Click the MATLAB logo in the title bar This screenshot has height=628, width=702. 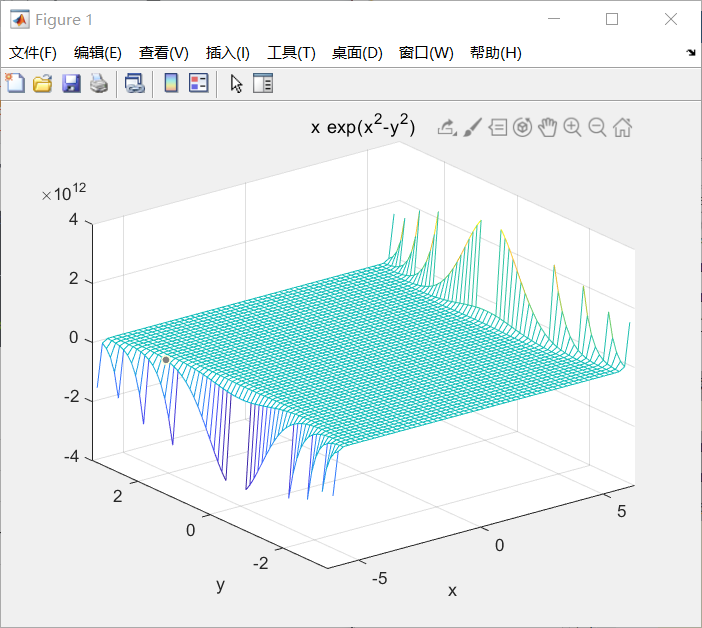[x=20, y=20]
